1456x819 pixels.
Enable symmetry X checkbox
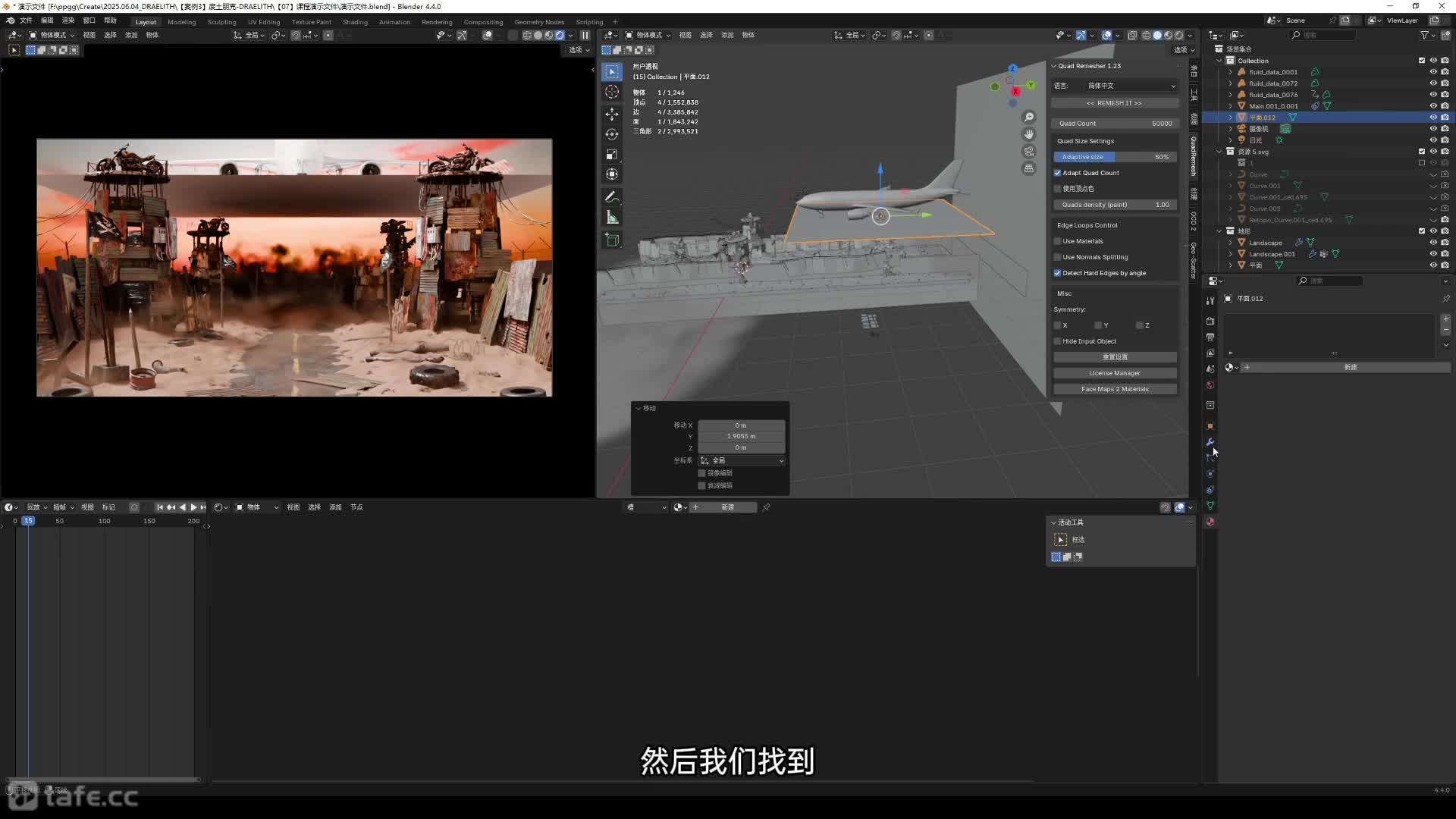1057,325
